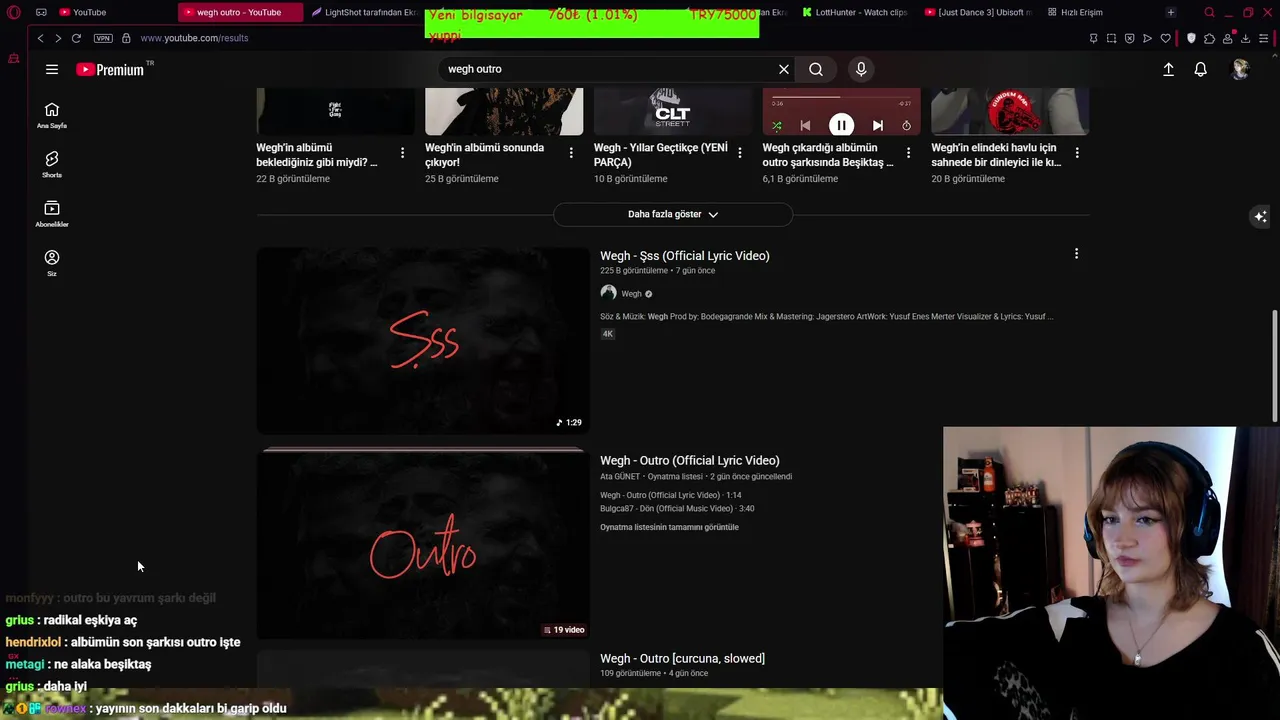1280x720 pixels.
Task: Open the Siz profile section in the sidebar
Action: pyautogui.click(x=52, y=263)
